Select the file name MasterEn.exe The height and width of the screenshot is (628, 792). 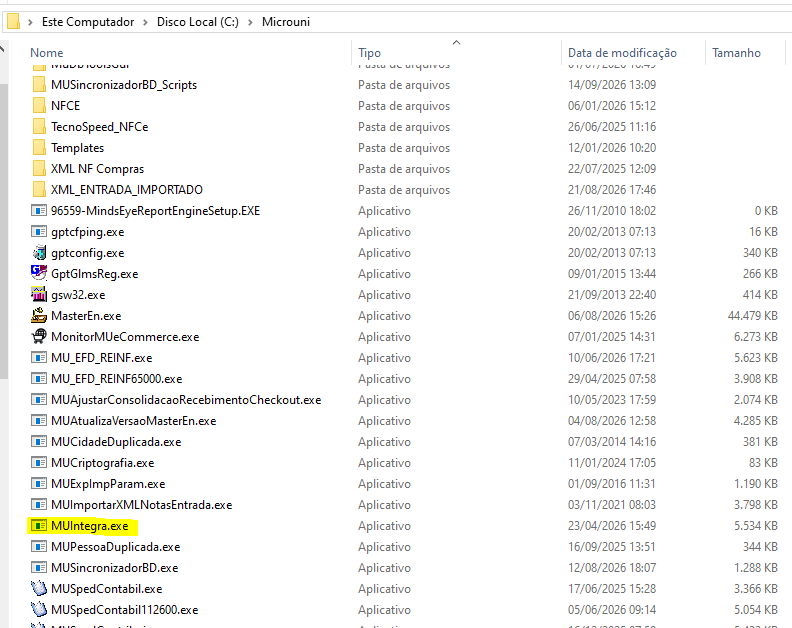(x=86, y=316)
